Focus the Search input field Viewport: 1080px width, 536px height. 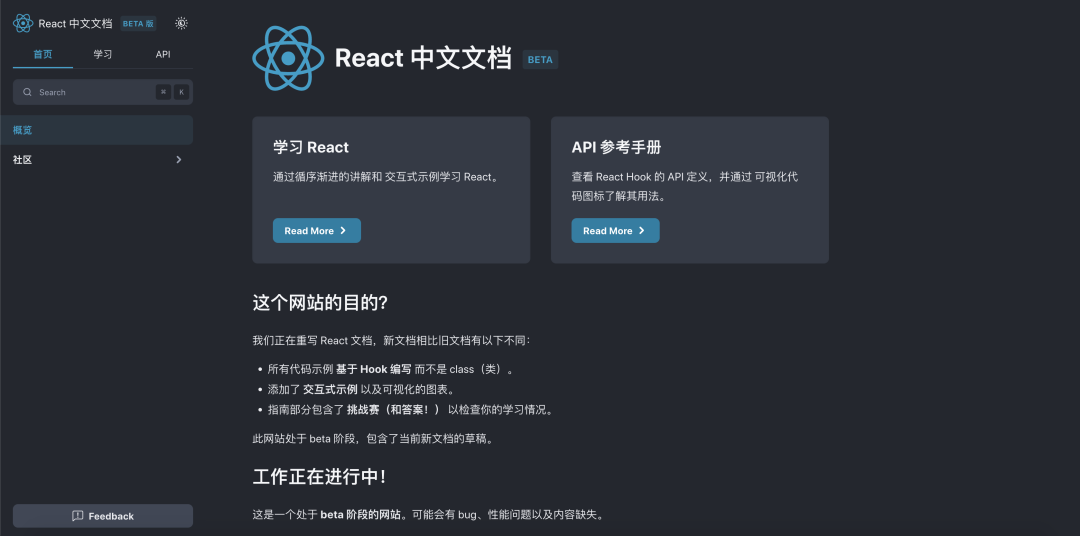pos(103,92)
